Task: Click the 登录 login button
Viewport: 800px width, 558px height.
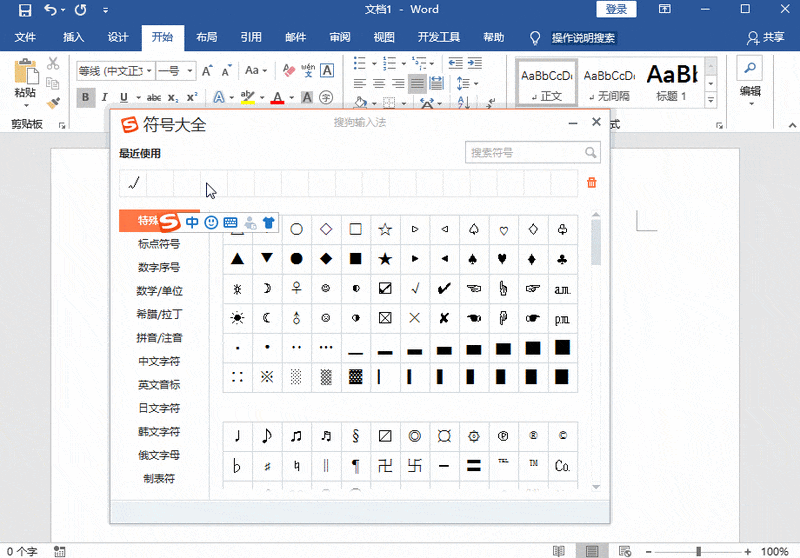Action: pyautogui.click(x=616, y=10)
